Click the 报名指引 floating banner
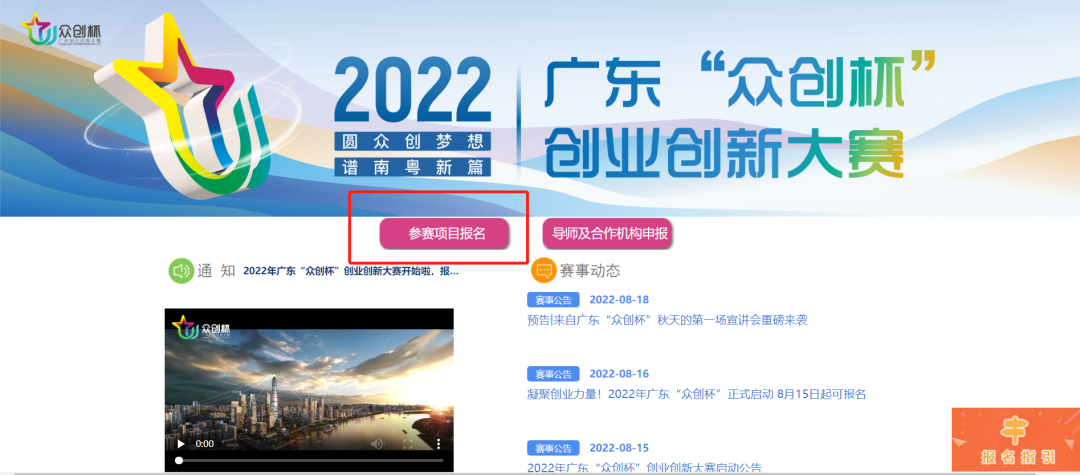Screen dimensions: 1080x475 point(1016,441)
